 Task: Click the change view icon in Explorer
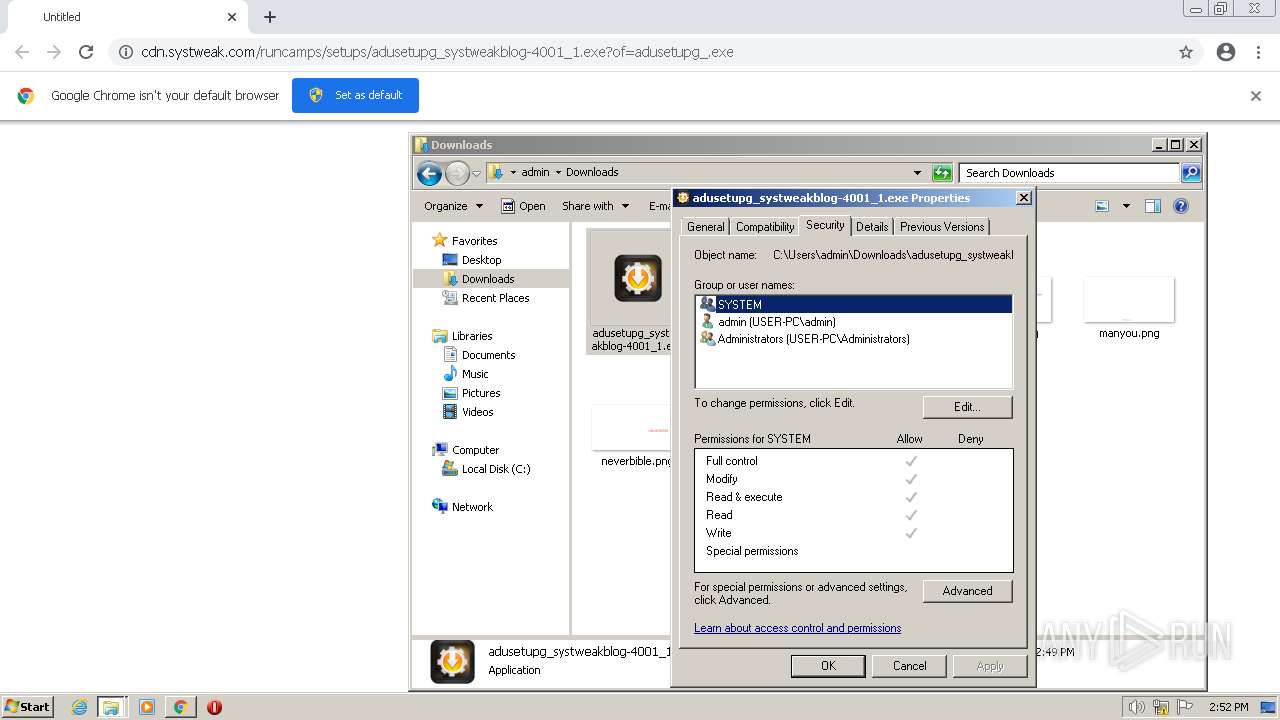click(1102, 206)
